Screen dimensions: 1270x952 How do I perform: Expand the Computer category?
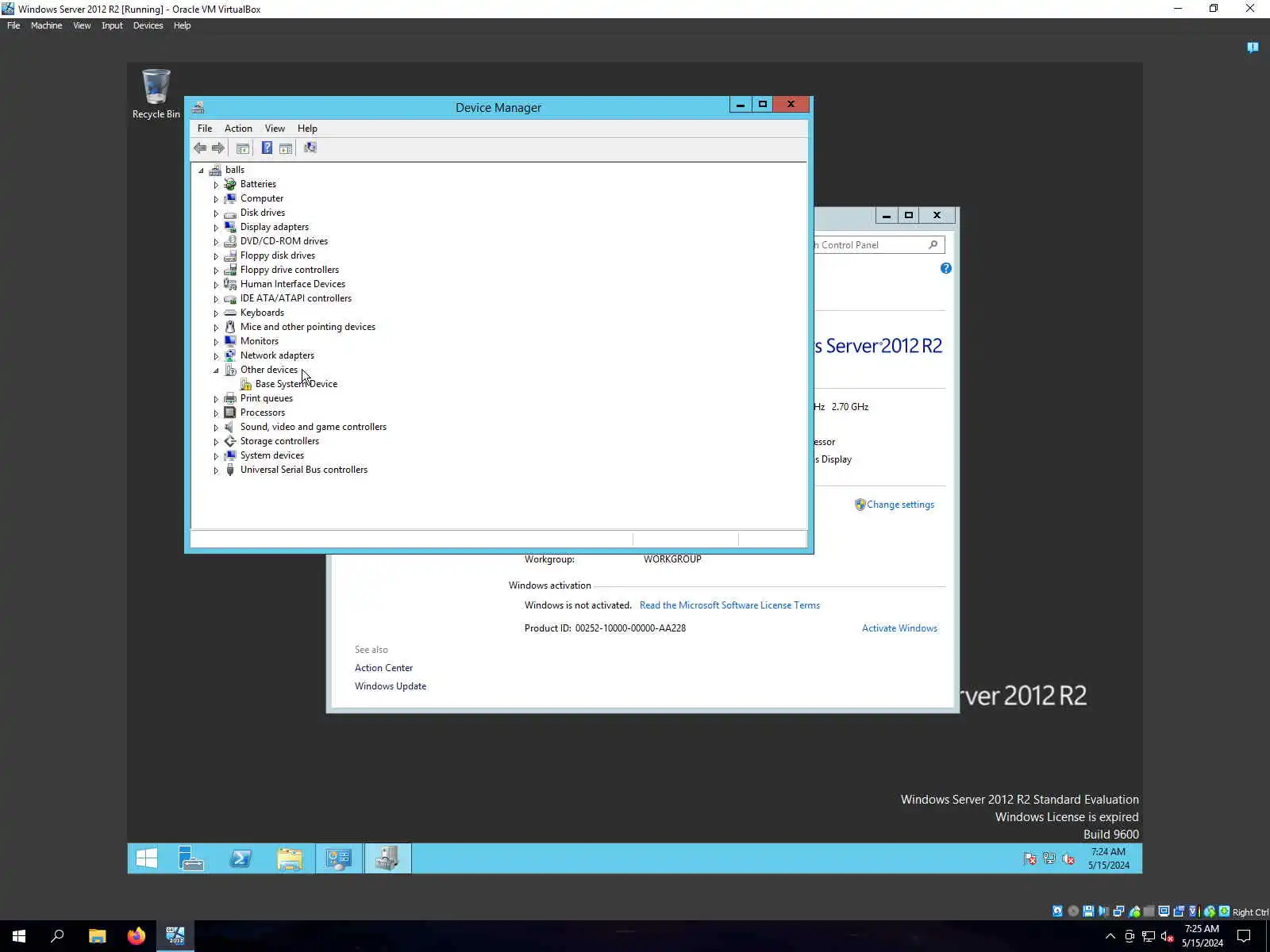tap(216, 198)
